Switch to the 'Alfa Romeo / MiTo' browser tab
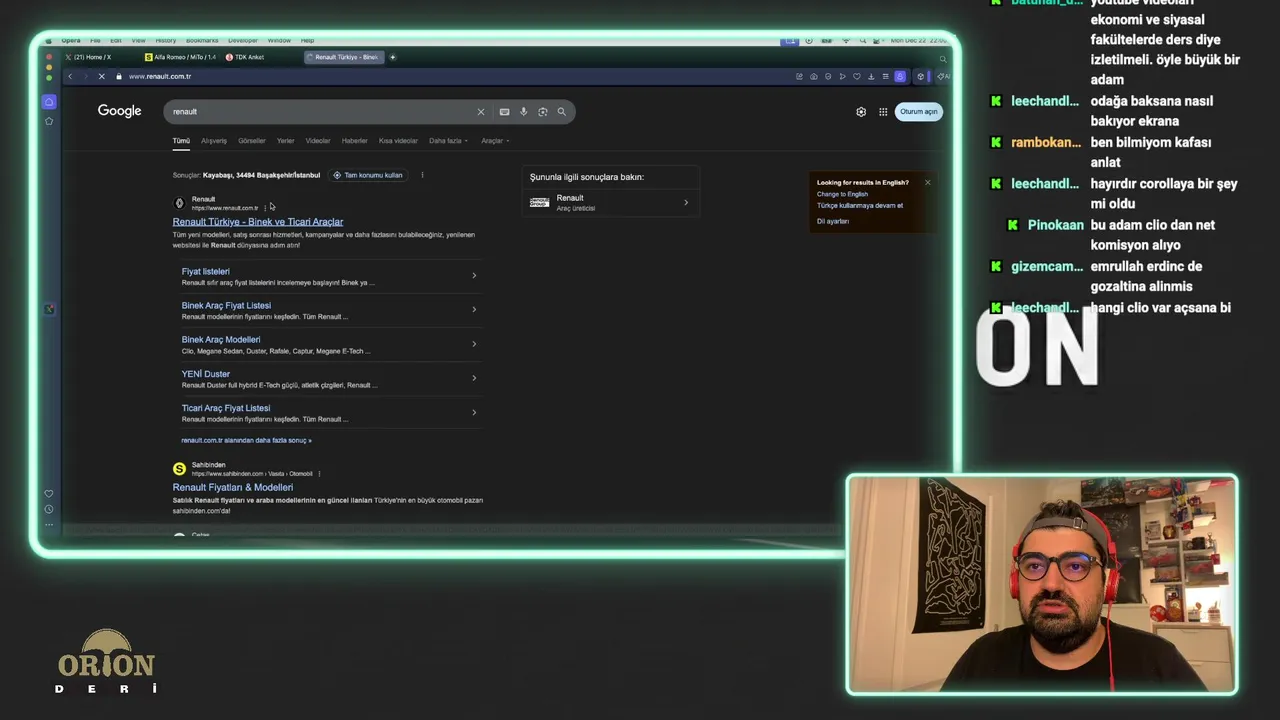The width and height of the screenshot is (1280, 720). [180, 57]
